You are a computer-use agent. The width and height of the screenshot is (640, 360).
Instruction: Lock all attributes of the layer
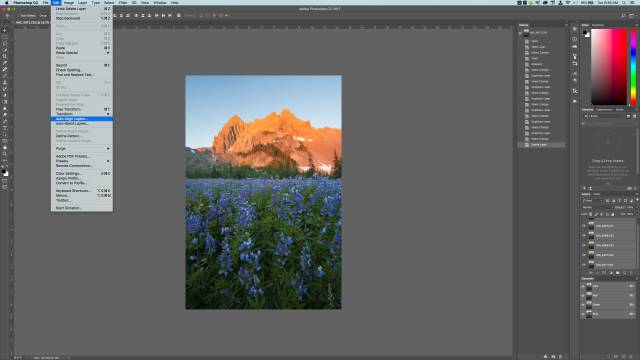point(613,214)
